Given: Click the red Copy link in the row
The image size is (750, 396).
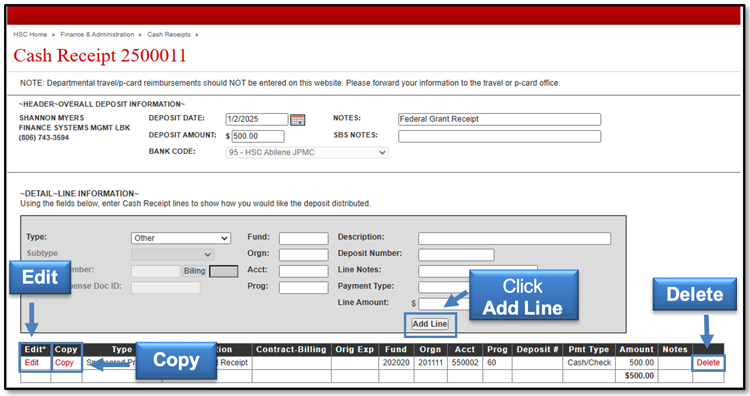Looking at the screenshot, I should point(64,363).
